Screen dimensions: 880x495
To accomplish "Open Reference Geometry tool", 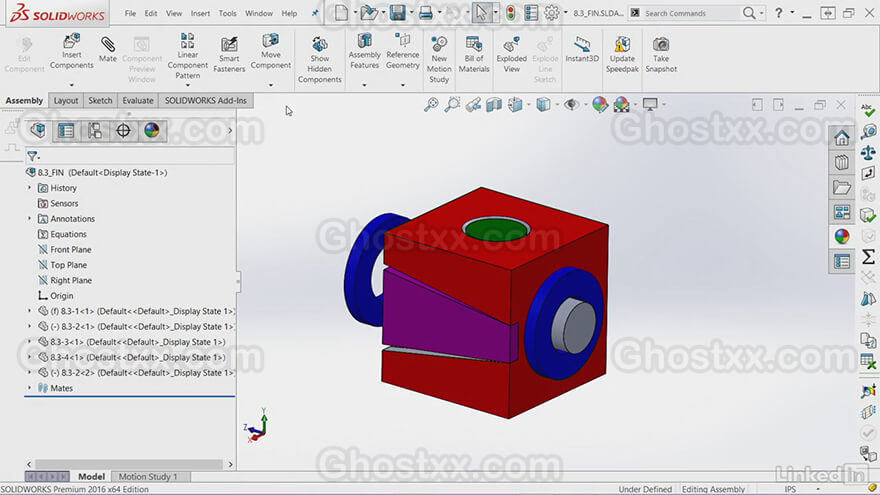I will point(402,51).
